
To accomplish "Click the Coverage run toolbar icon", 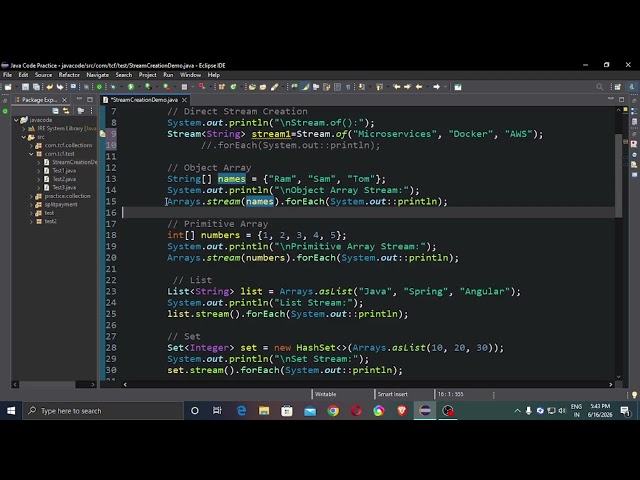I will pyautogui.click(x=148, y=87).
